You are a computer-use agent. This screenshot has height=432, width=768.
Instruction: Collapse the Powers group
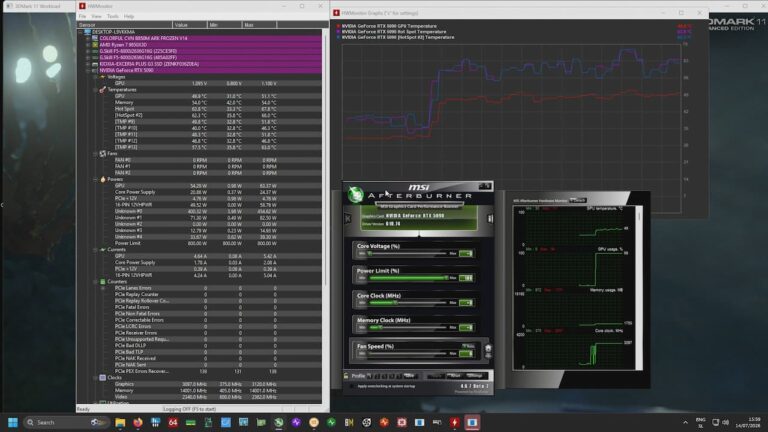click(x=96, y=179)
